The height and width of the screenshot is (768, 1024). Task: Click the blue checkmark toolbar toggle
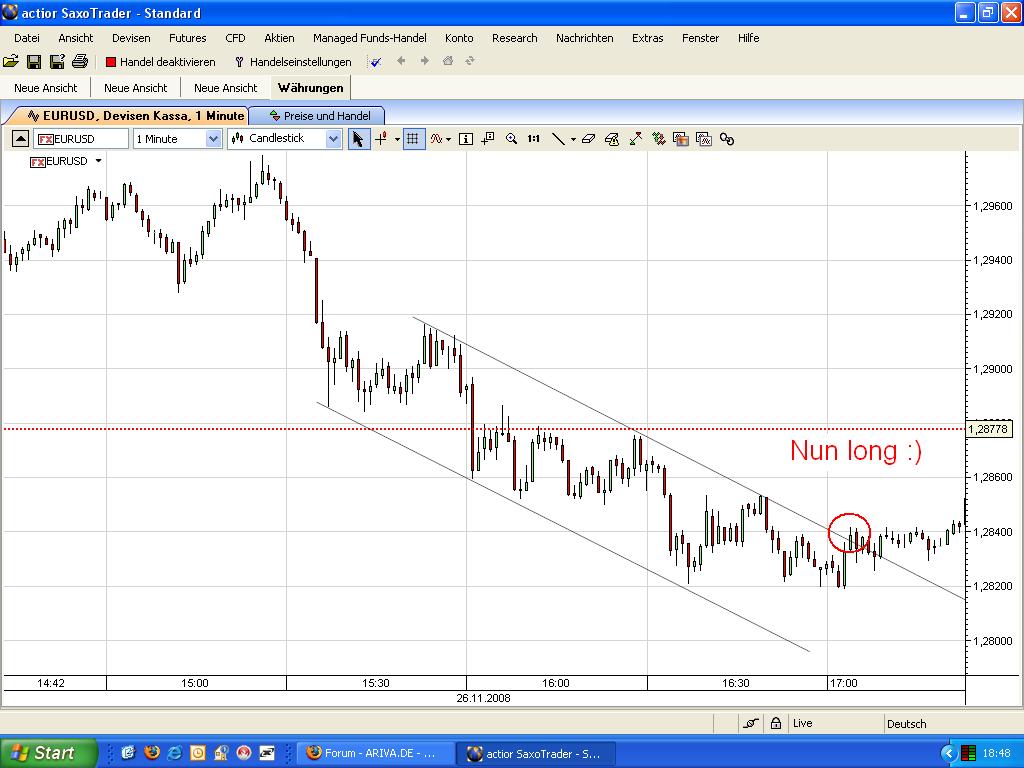[x=376, y=61]
